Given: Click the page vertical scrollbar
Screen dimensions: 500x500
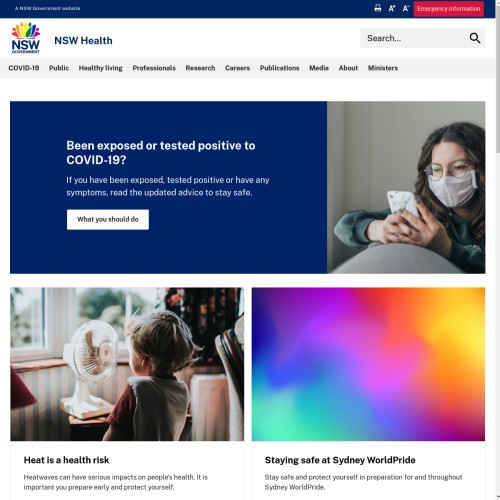Looking at the screenshot, I should tap(498, 250).
